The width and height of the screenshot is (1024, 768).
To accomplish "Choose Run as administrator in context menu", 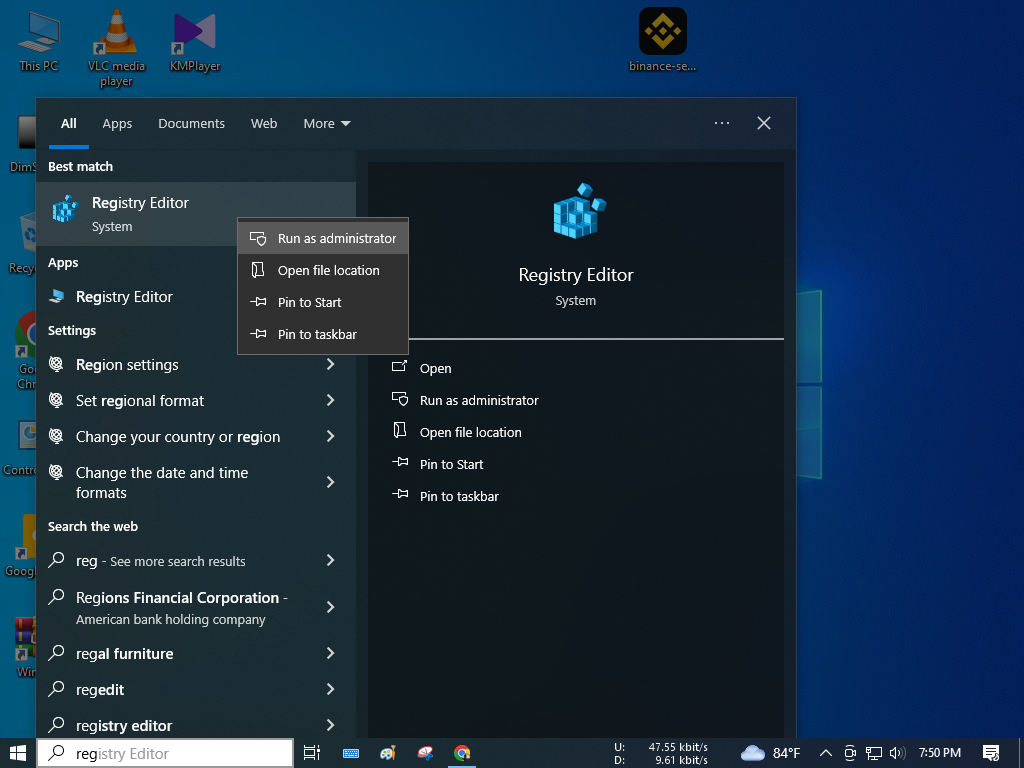I will coord(323,238).
